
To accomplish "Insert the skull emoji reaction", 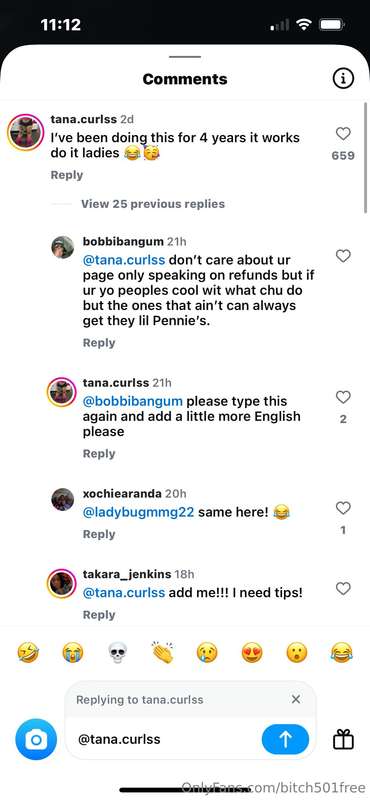I will tap(118, 653).
